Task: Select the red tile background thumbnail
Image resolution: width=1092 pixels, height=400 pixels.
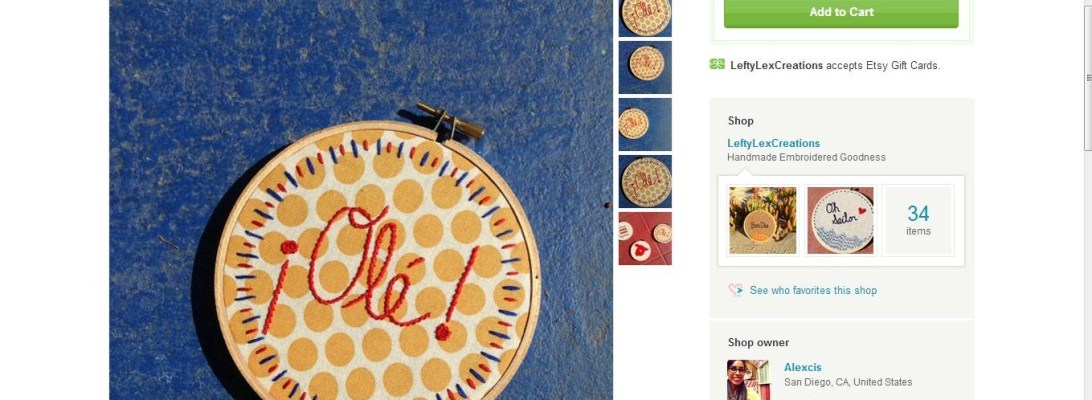Action: click(x=645, y=238)
